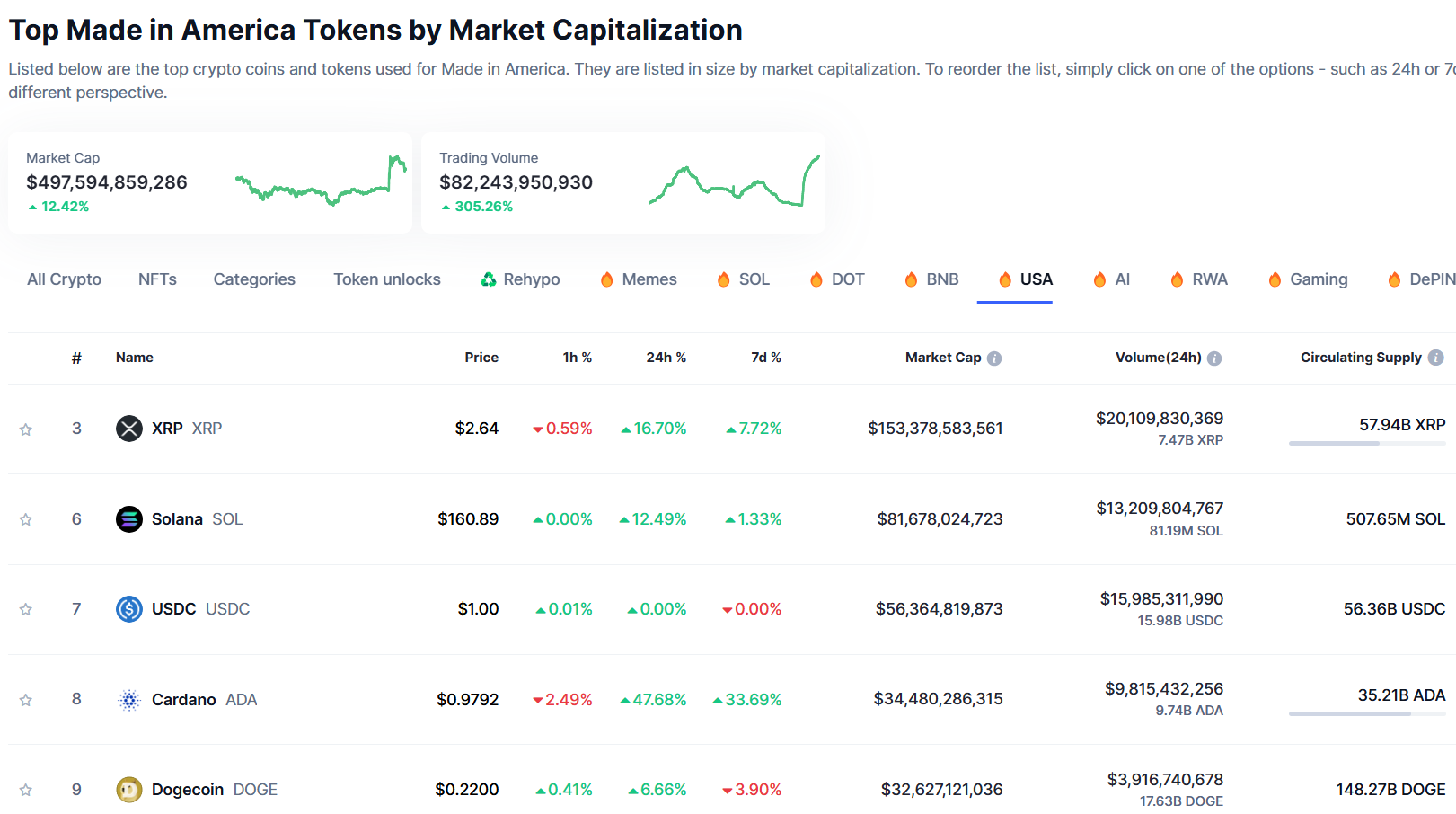Open the XRP token page link
Viewport: 1456px width, 814px height.
(167, 429)
